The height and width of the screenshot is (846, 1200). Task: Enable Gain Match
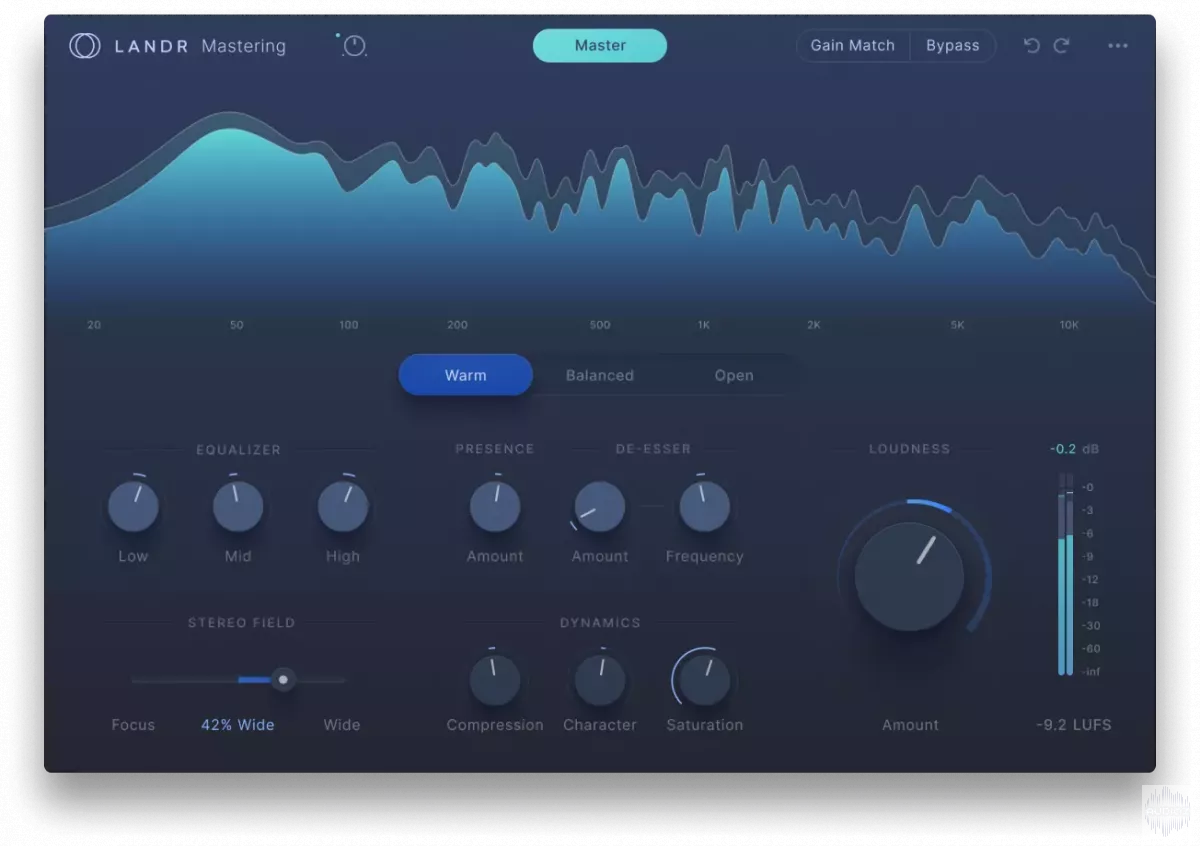(x=853, y=46)
